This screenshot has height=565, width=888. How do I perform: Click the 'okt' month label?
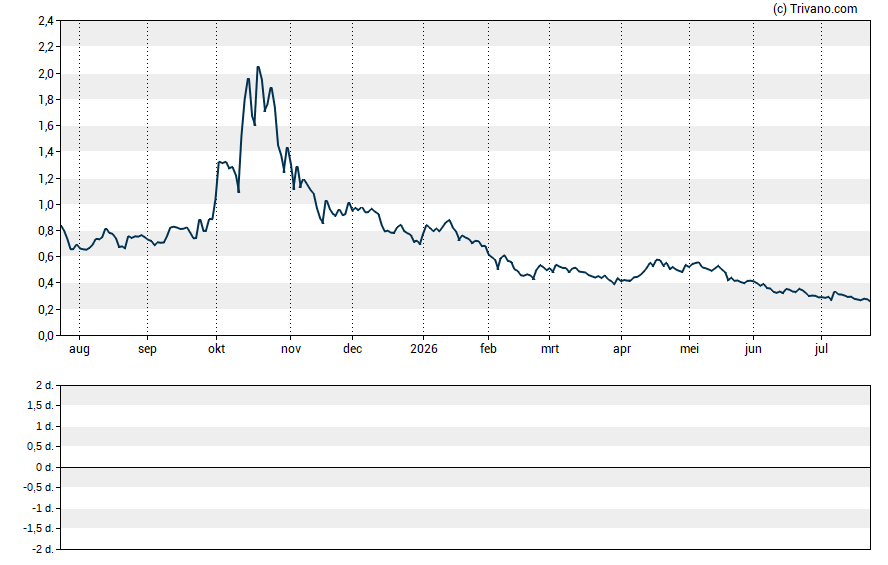click(x=216, y=348)
